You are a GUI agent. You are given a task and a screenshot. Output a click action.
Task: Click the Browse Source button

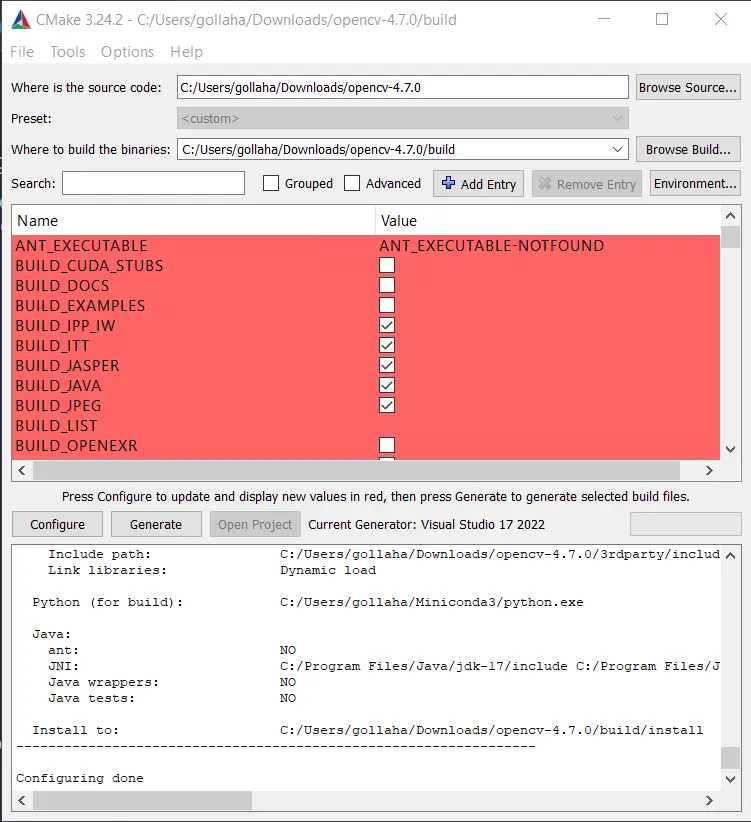688,88
